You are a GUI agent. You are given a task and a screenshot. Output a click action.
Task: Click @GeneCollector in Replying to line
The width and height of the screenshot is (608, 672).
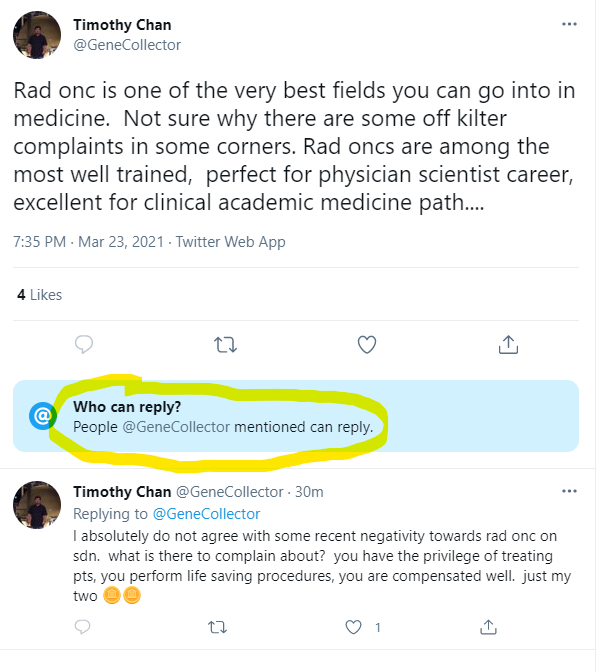tap(205, 514)
